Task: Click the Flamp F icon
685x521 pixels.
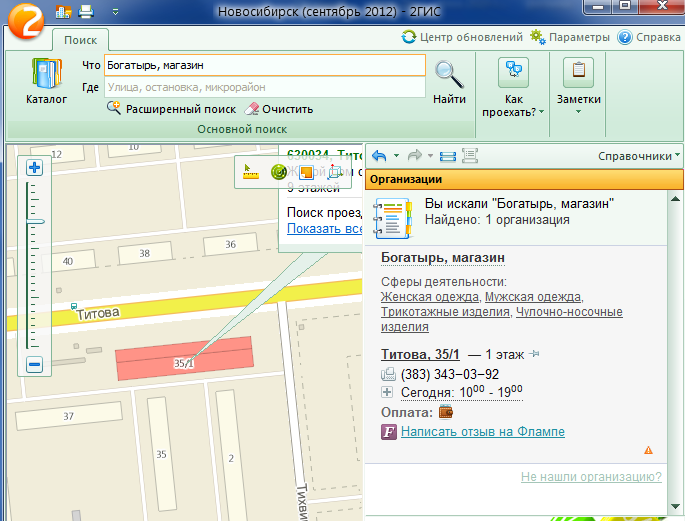Action: tap(388, 432)
